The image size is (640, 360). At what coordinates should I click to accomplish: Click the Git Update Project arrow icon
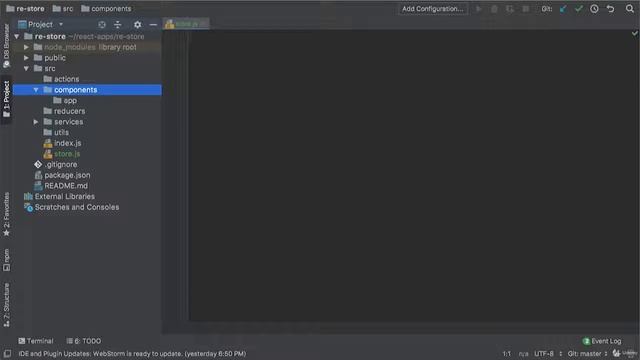(563, 9)
